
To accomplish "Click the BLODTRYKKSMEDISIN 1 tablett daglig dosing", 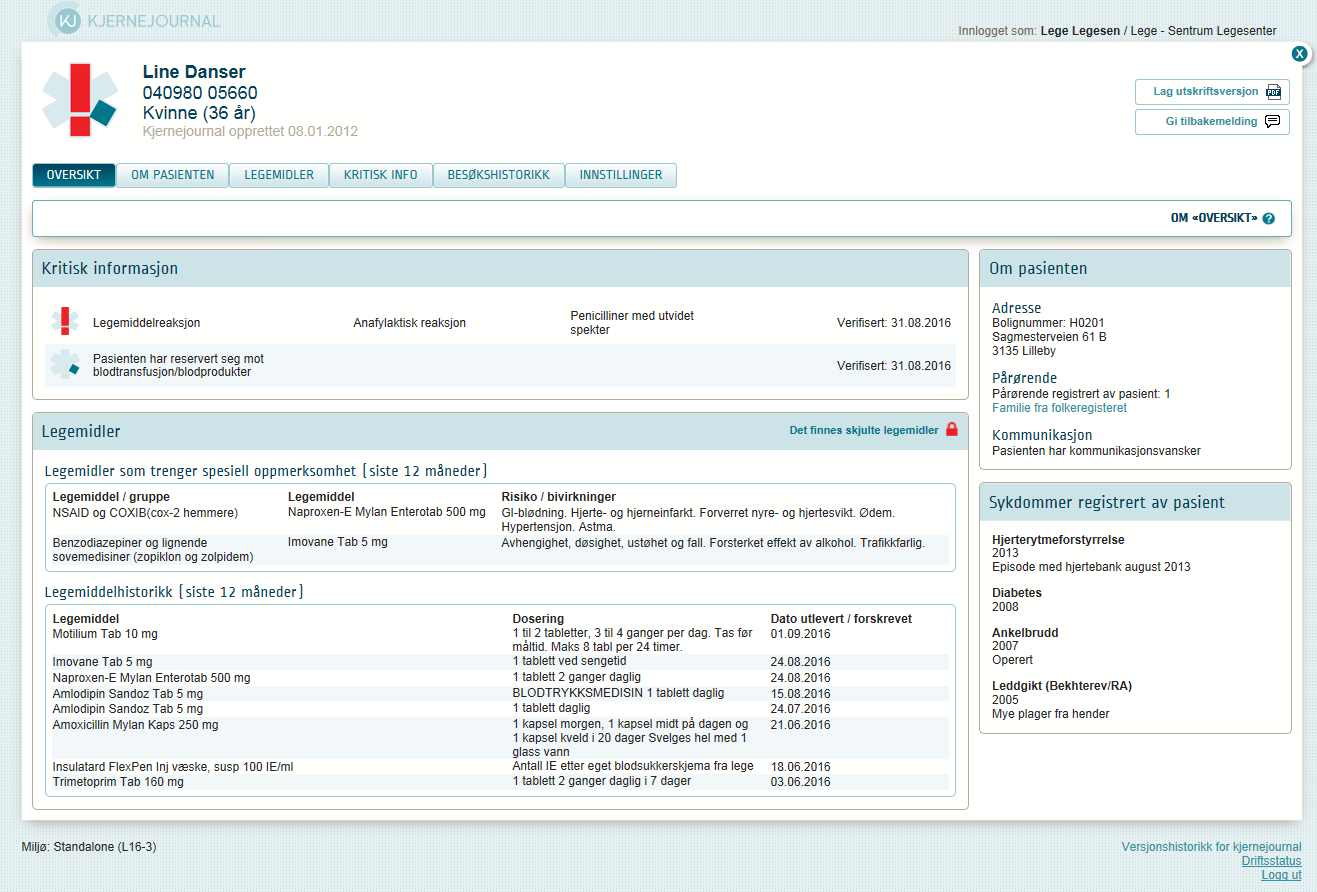I will click(x=618, y=693).
